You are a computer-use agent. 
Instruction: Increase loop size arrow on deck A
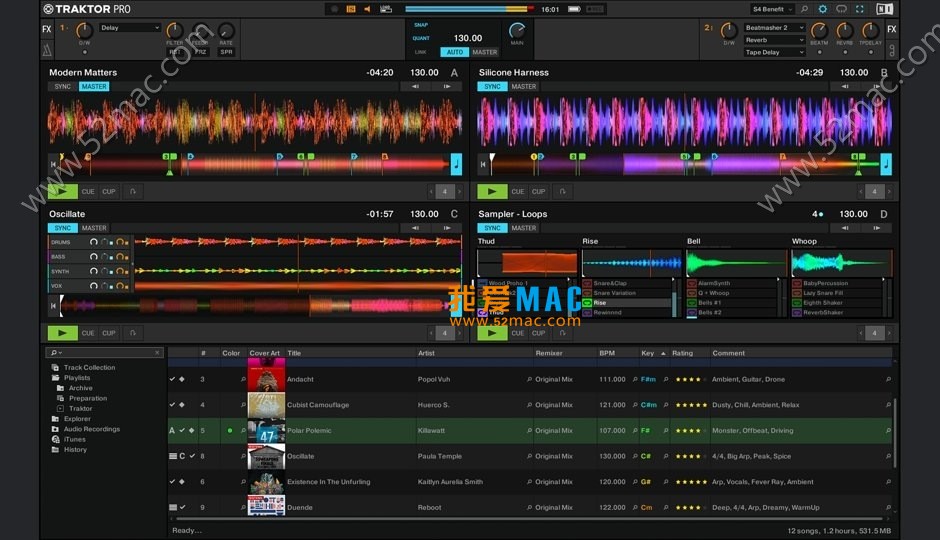pos(460,192)
